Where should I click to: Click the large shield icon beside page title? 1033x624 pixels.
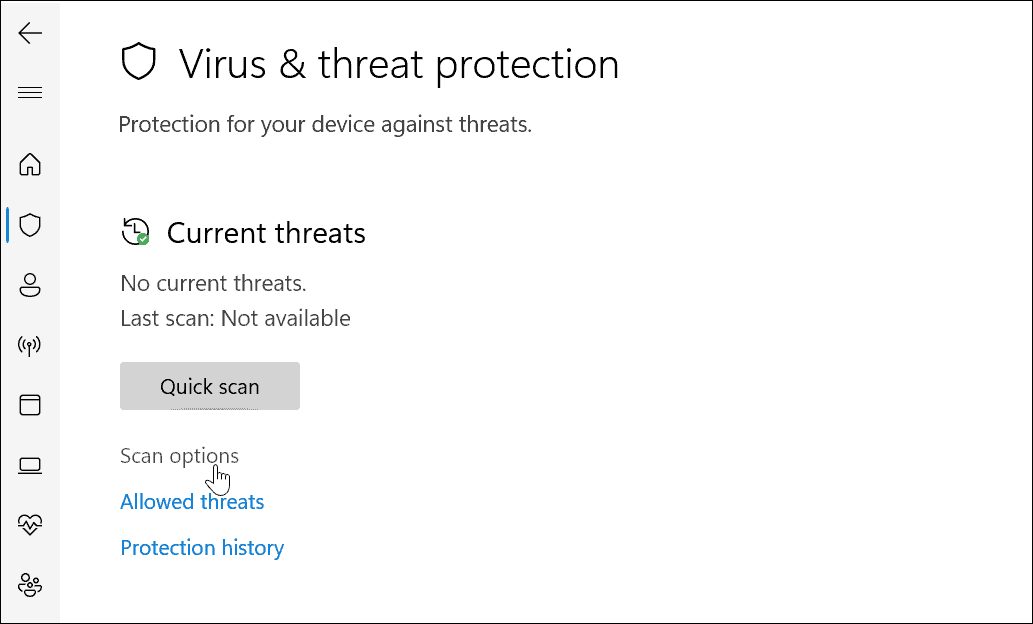(139, 64)
